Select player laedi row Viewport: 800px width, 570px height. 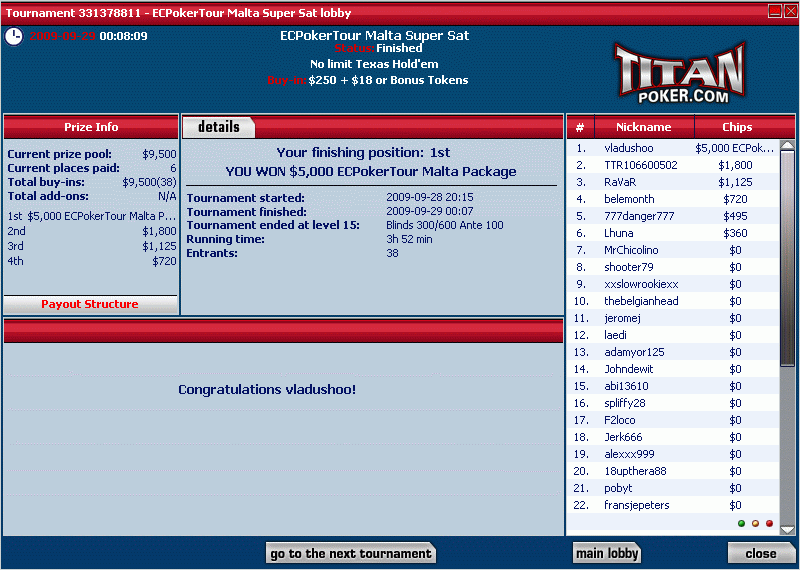(x=673, y=335)
